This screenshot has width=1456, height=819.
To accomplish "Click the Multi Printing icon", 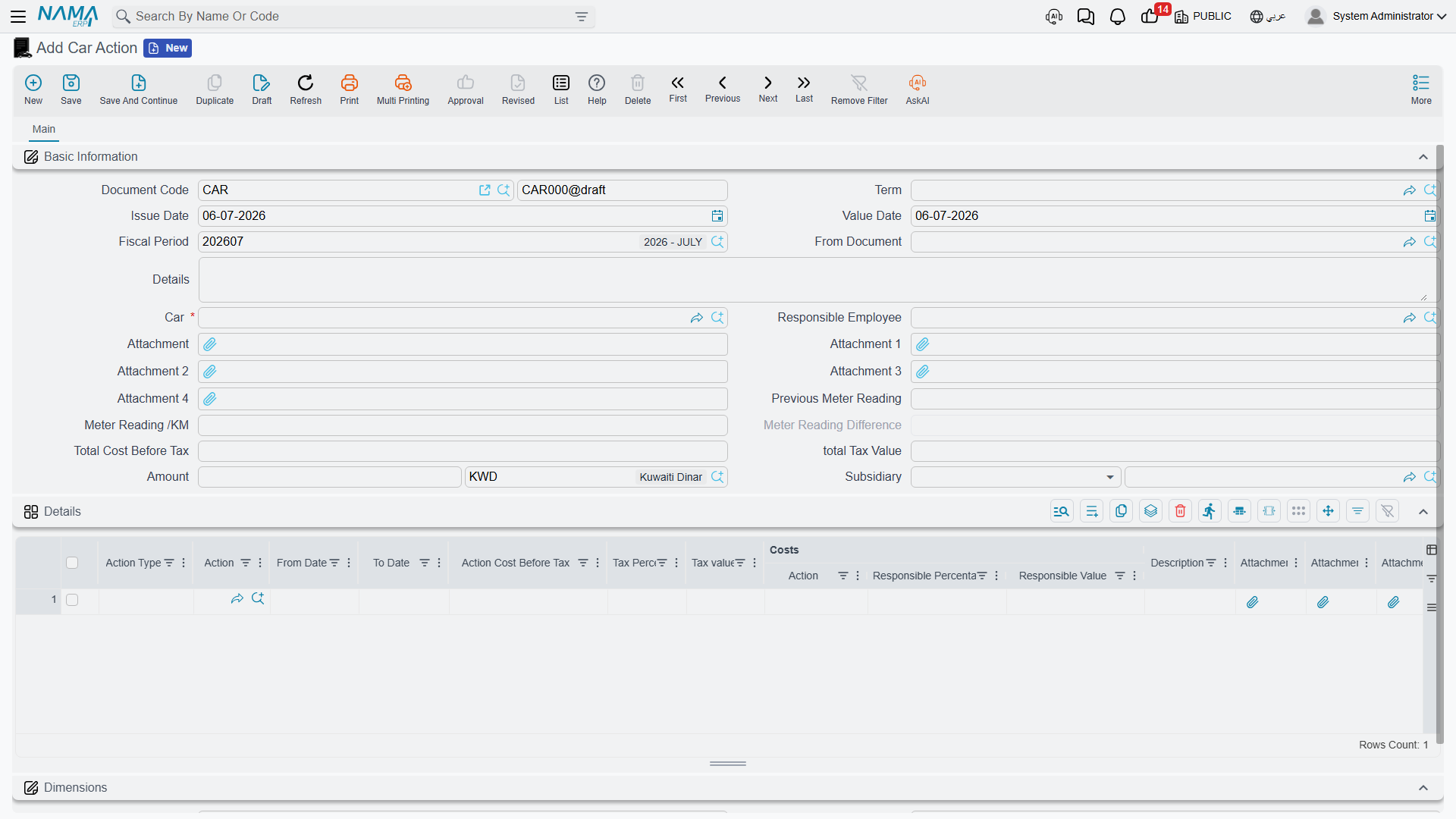I will point(403,83).
